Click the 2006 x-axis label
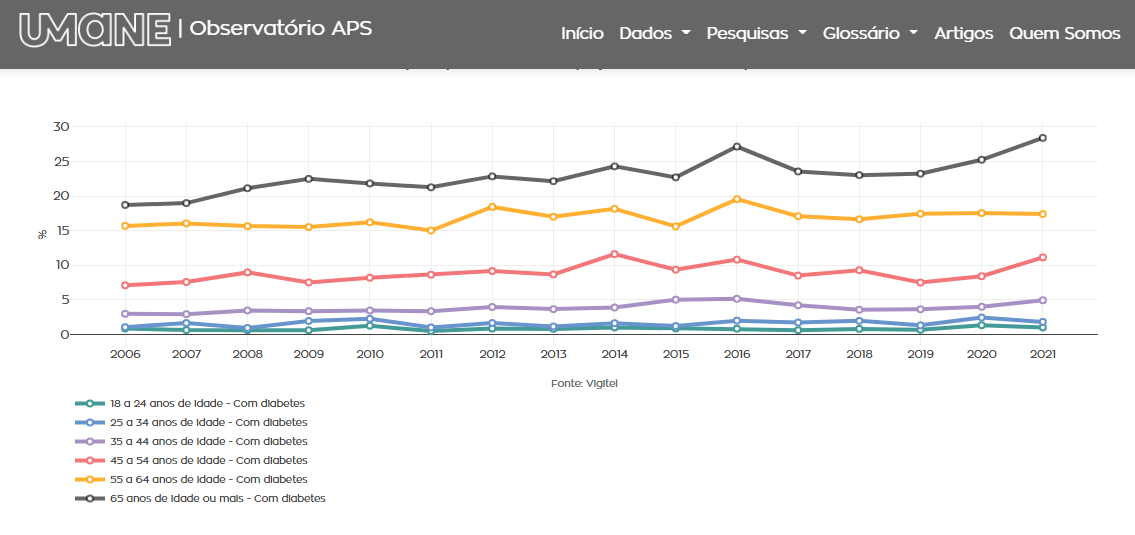This screenshot has height=535, width=1135. tap(125, 355)
